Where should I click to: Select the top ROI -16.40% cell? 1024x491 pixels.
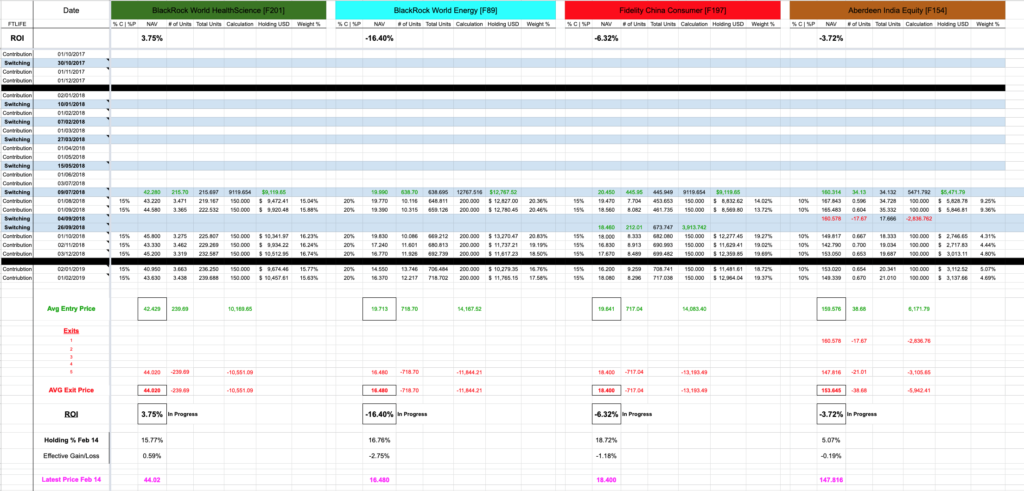tap(379, 39)
